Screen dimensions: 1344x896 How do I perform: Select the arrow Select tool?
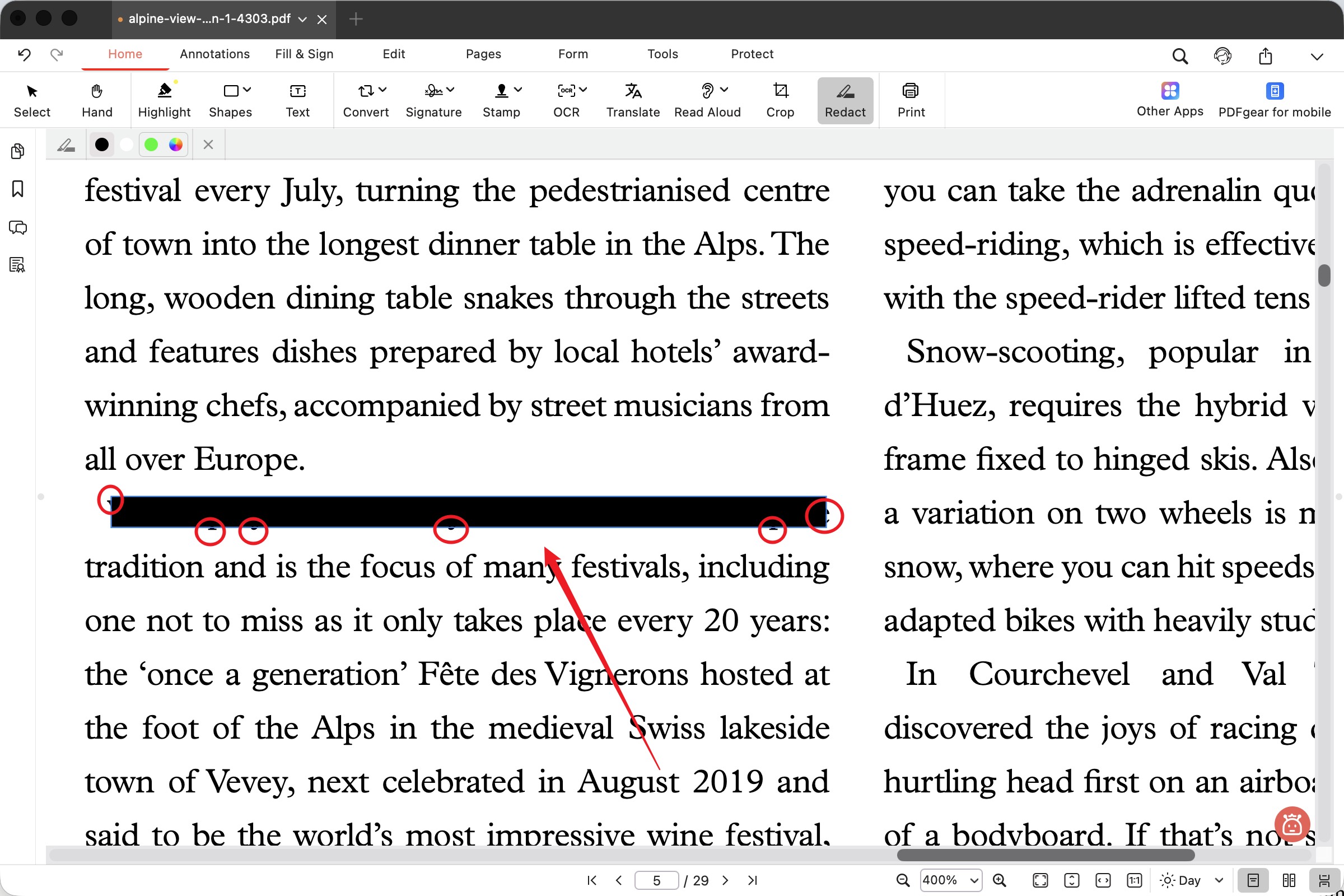coord(32,101)
